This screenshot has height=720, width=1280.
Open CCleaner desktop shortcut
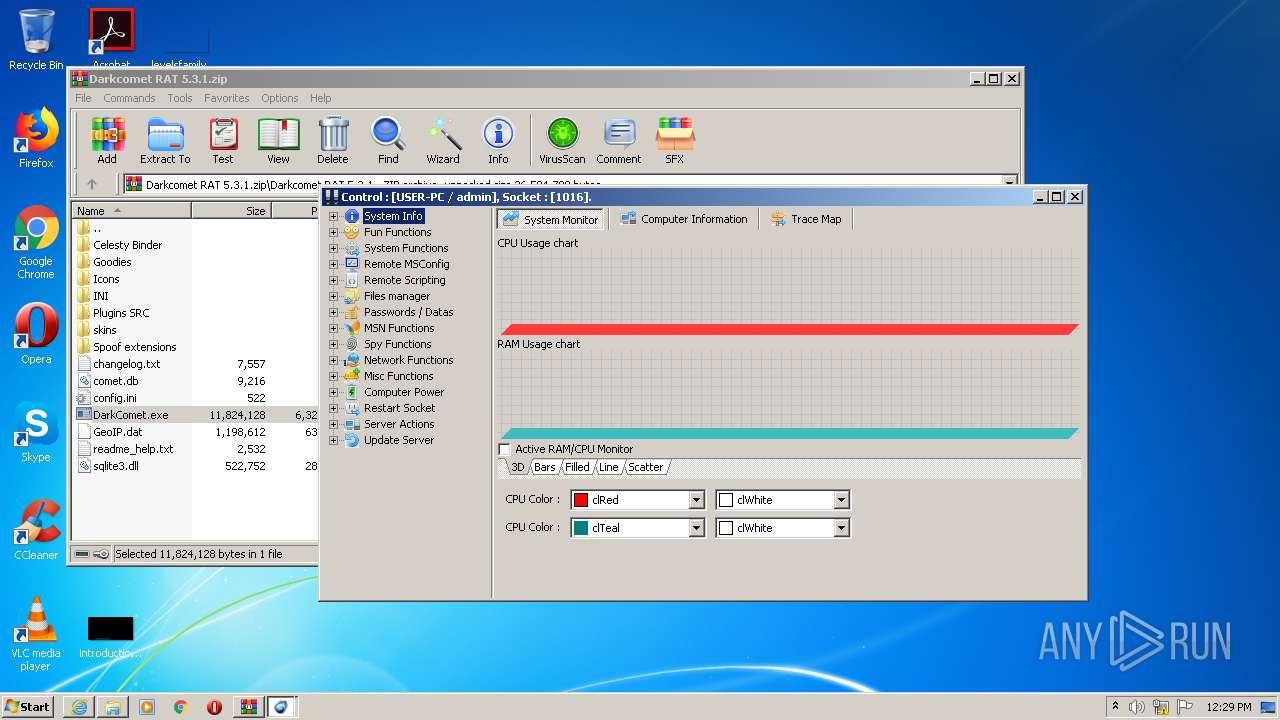coord(36,529)
